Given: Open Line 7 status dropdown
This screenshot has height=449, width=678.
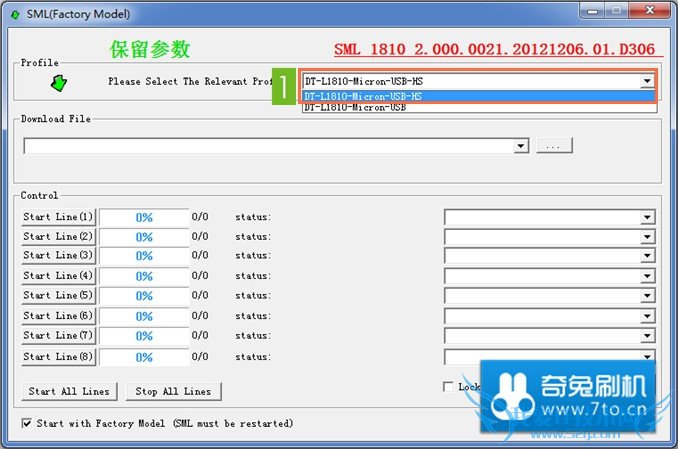Looking at the screenshot, I should coord(647,336).
